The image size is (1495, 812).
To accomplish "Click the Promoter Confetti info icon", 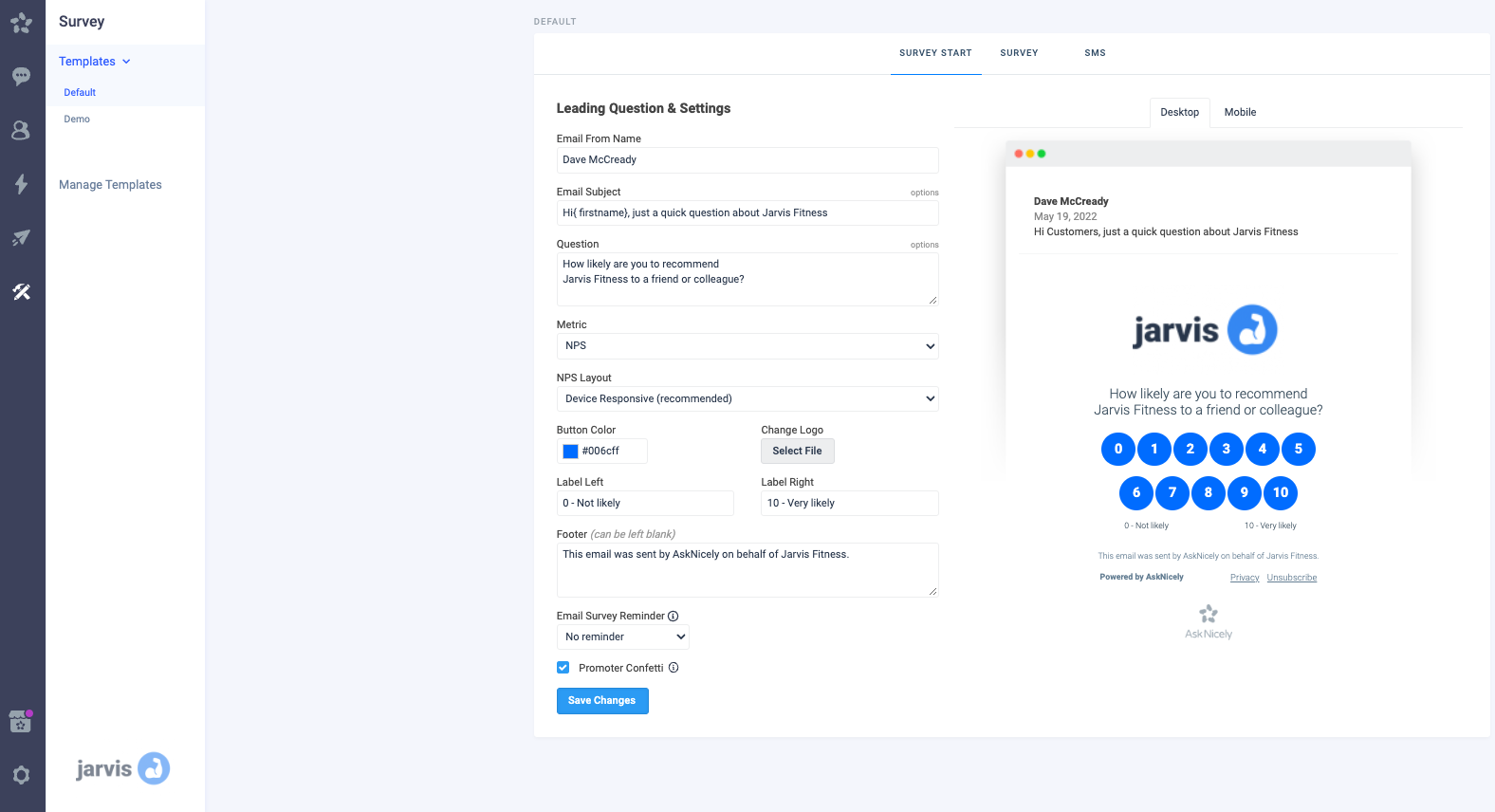I will pos(674,668).
